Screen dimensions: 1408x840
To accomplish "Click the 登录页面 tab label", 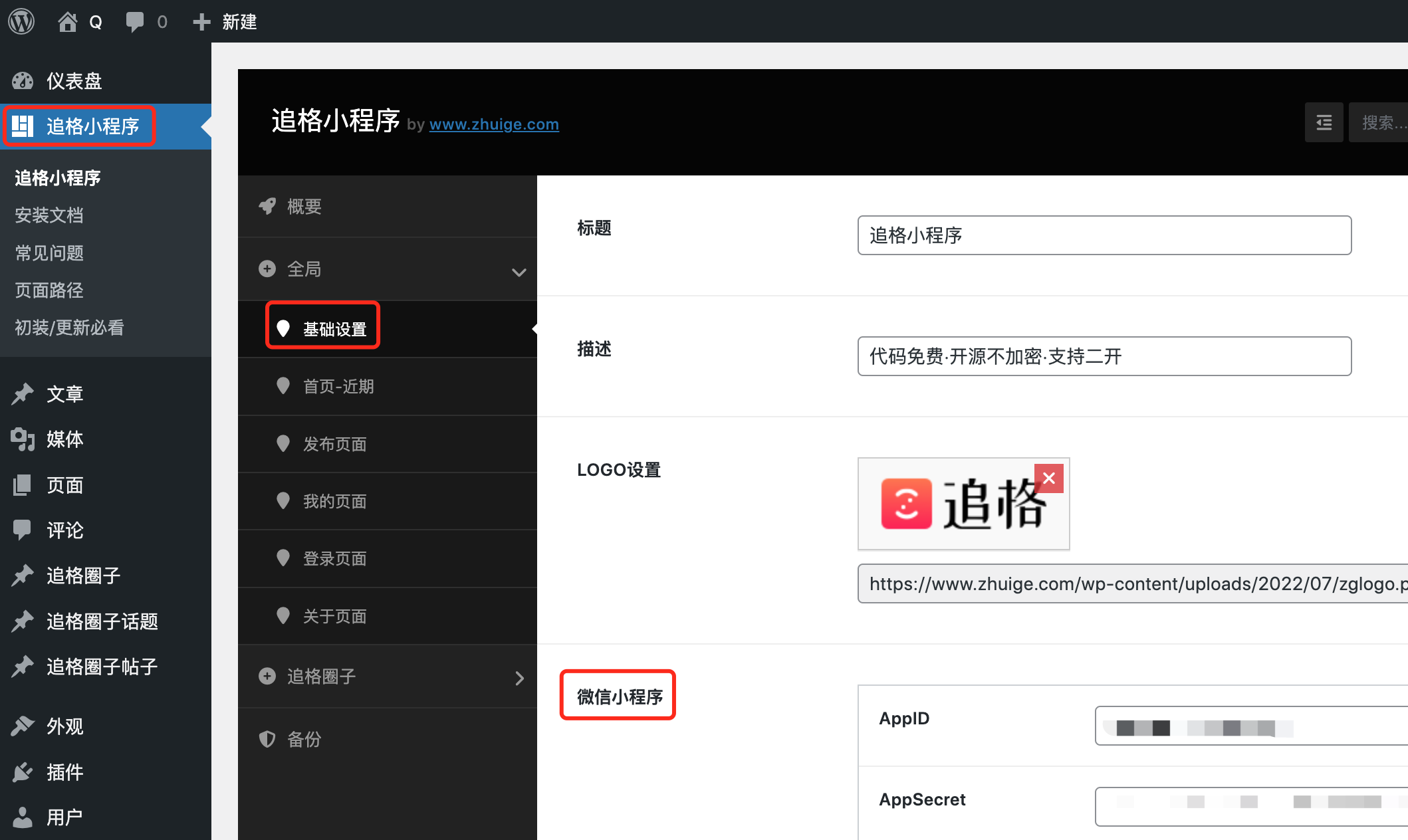I will [334, 558].
